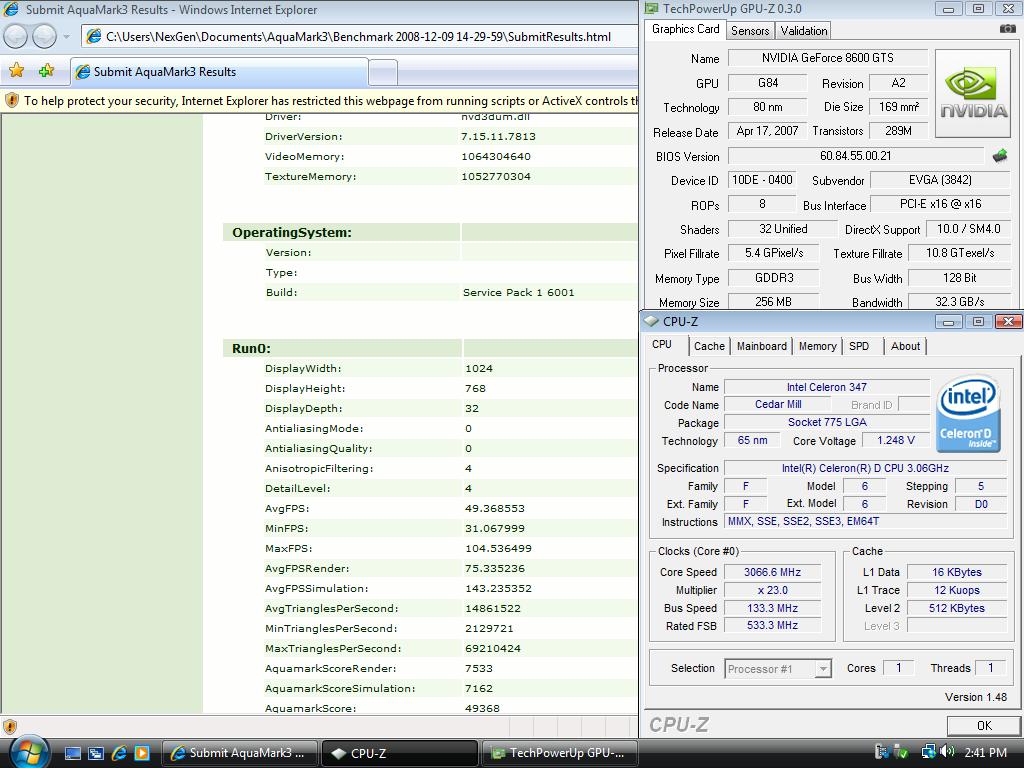
Task: Open the CPU-Z Cache tab
Action: click(709, 346)
